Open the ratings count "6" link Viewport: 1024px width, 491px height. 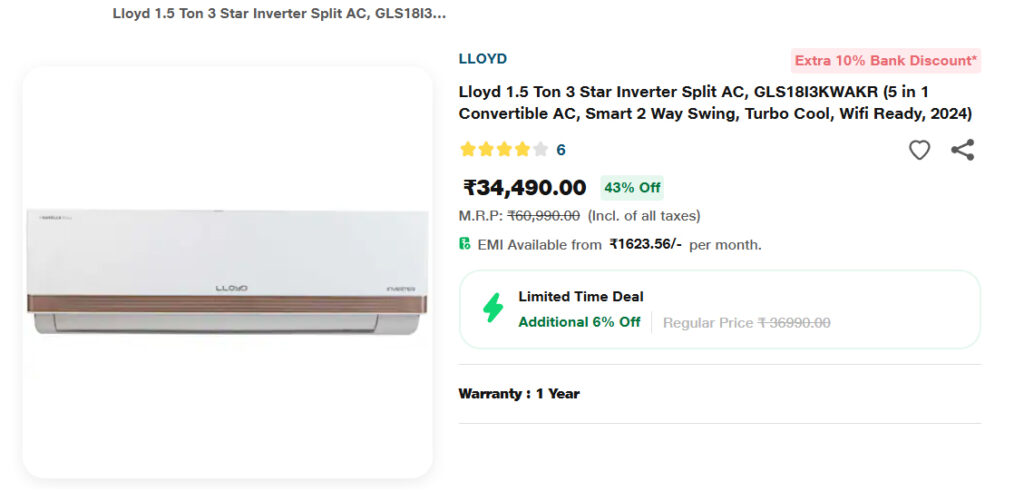tap(561, 150)
